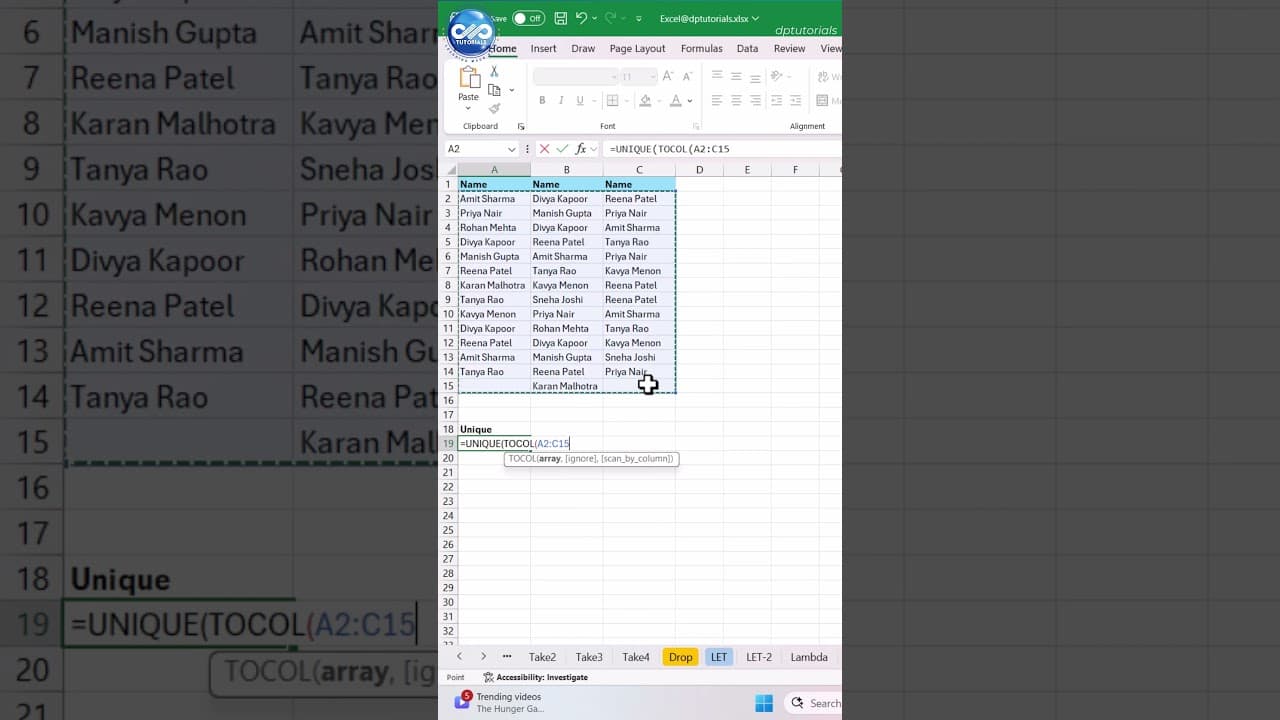
Task: Click the Save icon in Quick Access toolbar
Action: pyautogui.click(x=561, y=18)
